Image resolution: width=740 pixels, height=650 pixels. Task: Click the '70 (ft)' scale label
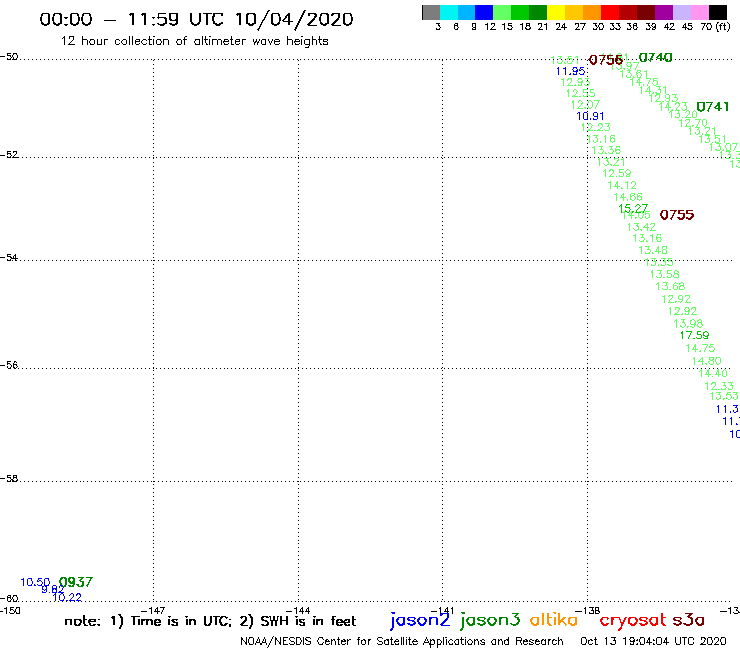pos(715,26)
